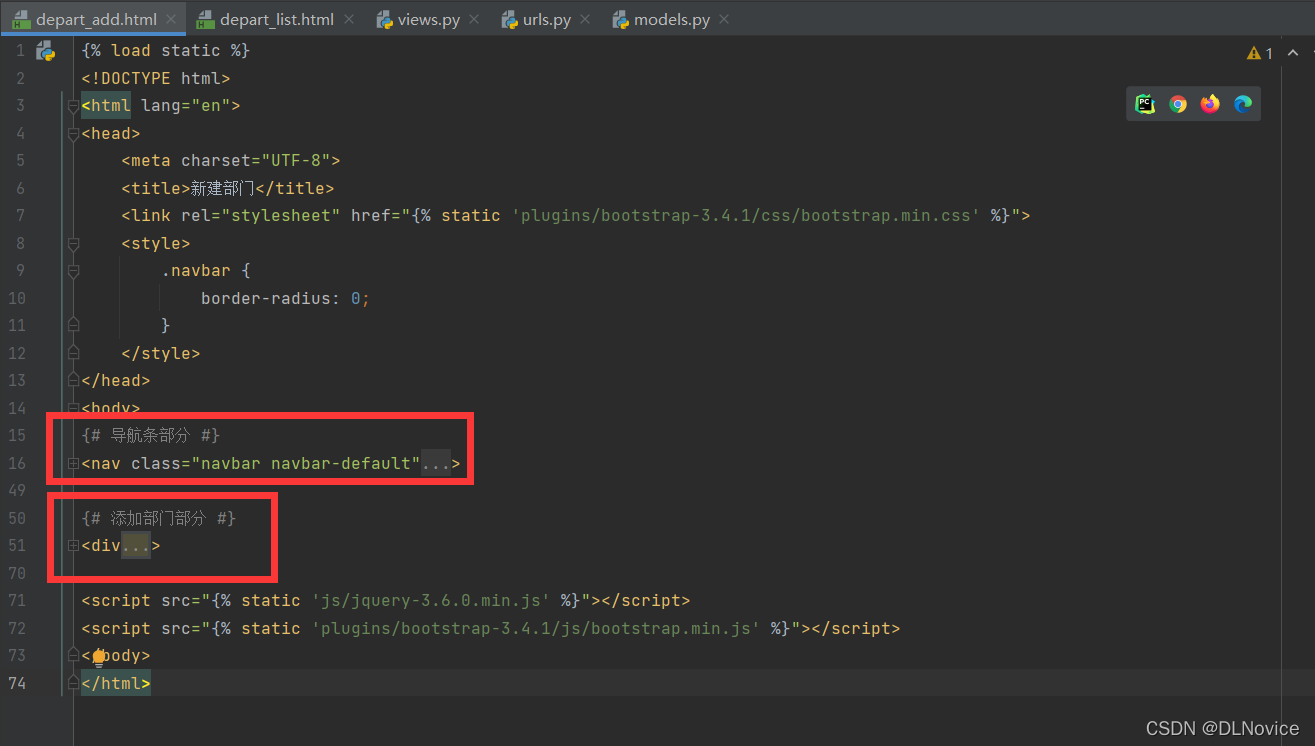Collapse the .navbar rule fold on line 9

coord(73,271)
